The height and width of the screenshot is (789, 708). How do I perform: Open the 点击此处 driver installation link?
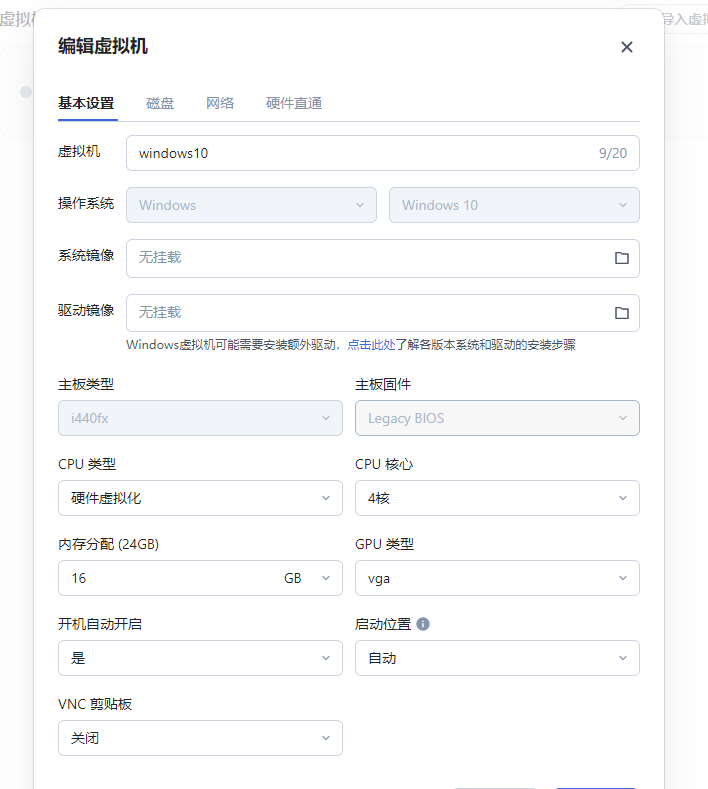[370, 345]
